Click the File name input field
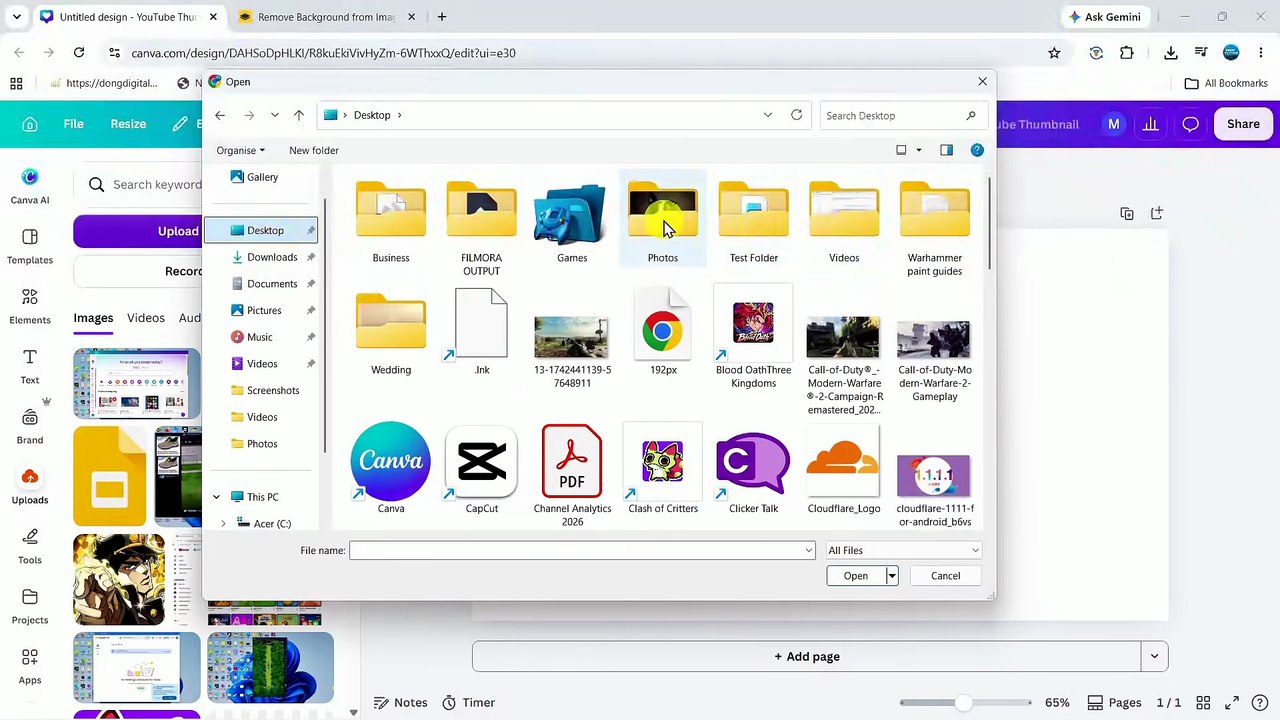This screenshot has width=1280, height=720. (x=578, y=550)
